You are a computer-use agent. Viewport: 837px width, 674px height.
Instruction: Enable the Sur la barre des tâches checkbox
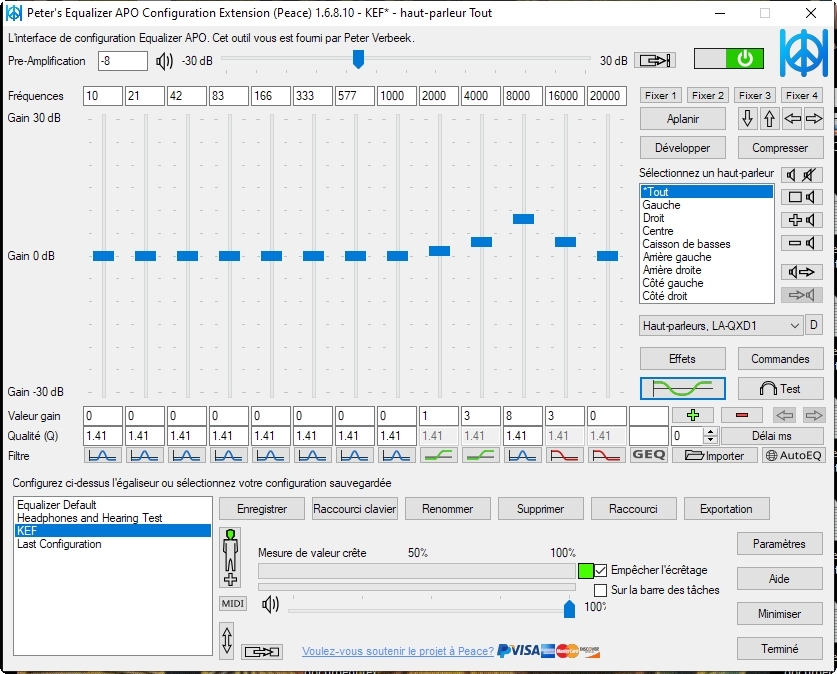click(x=601, y=590)
